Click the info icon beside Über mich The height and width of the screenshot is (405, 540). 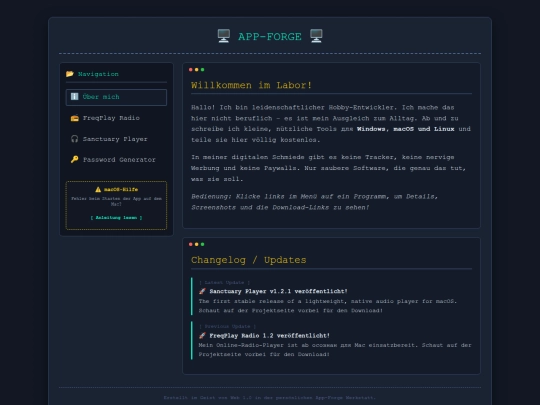pos(74,96)
